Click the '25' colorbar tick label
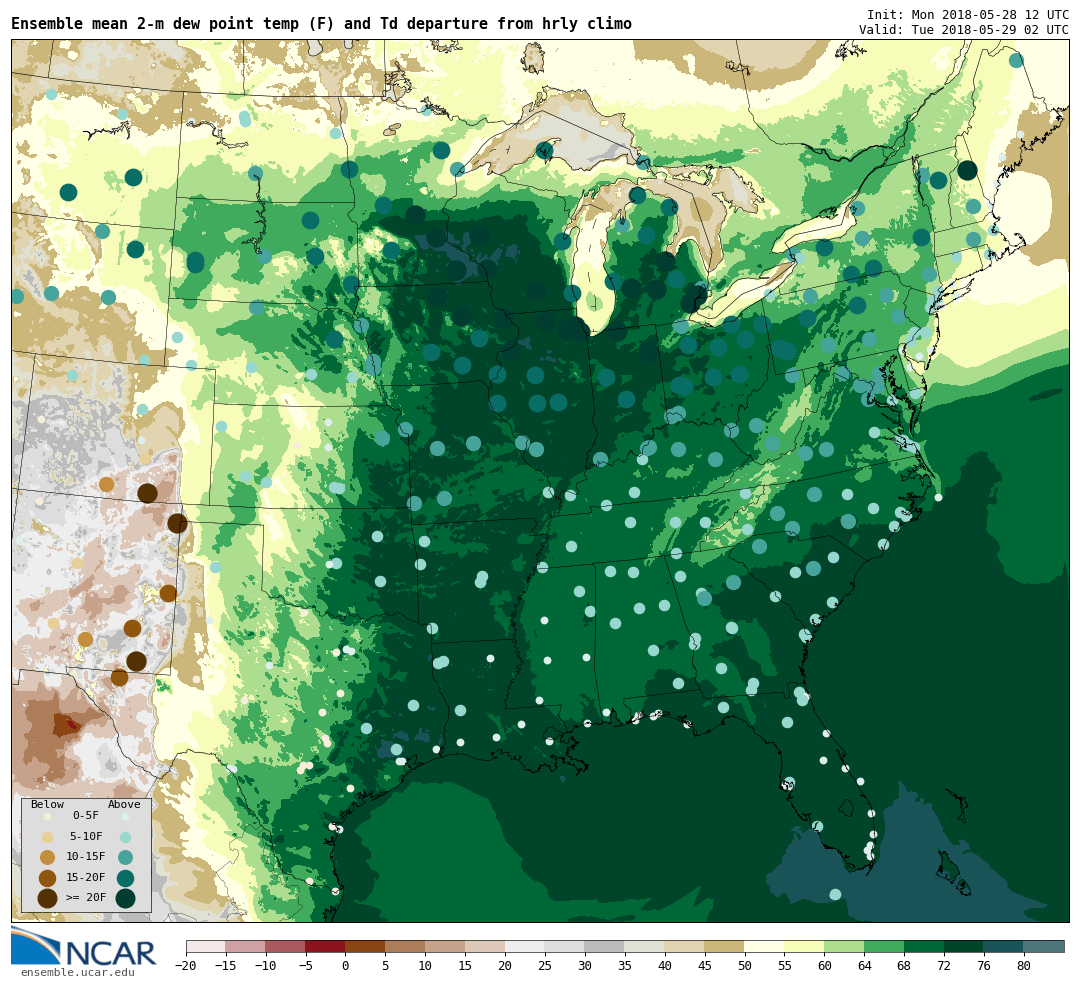The image size is (1080, 985). coord(545,966)
